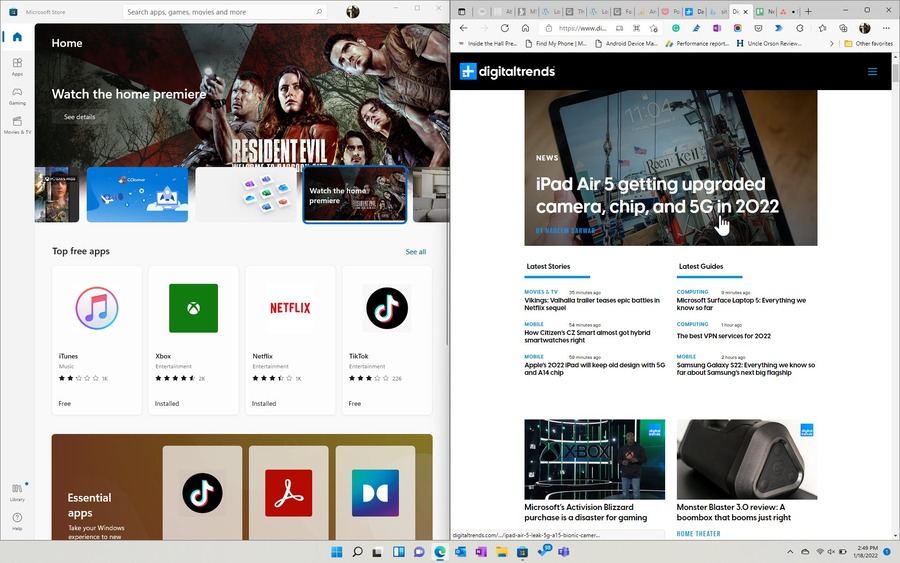900x563 pixels.
Task: Click See details on Resident Evil banner
Action: [79, 117]
